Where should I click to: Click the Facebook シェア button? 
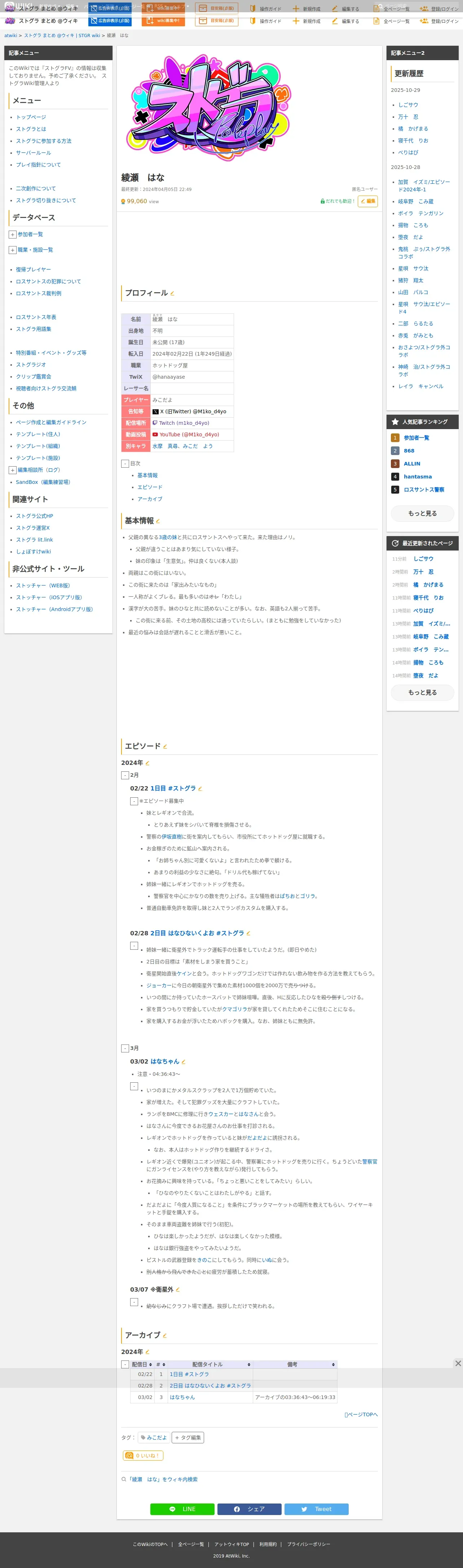(249, 1509)
